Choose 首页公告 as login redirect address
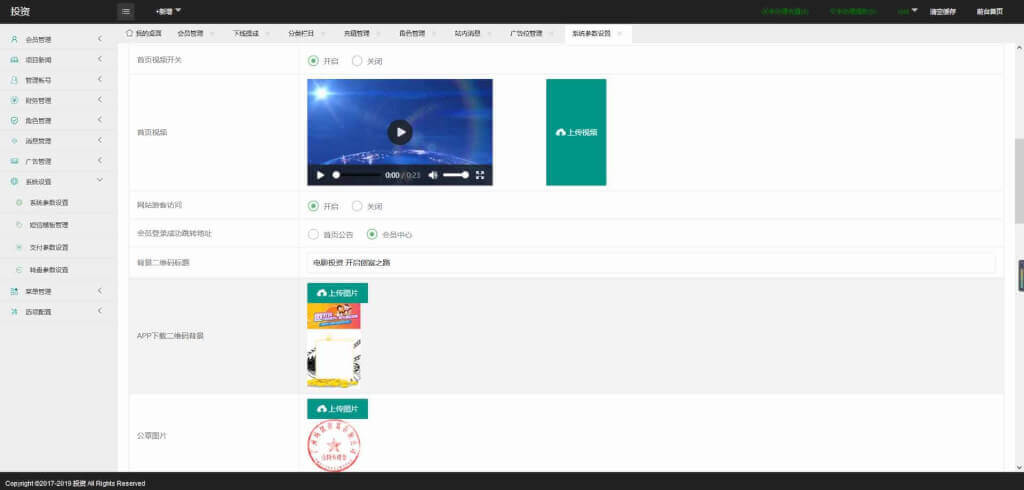This screenshot has height=490, width=1024. [x=313, y=234]
